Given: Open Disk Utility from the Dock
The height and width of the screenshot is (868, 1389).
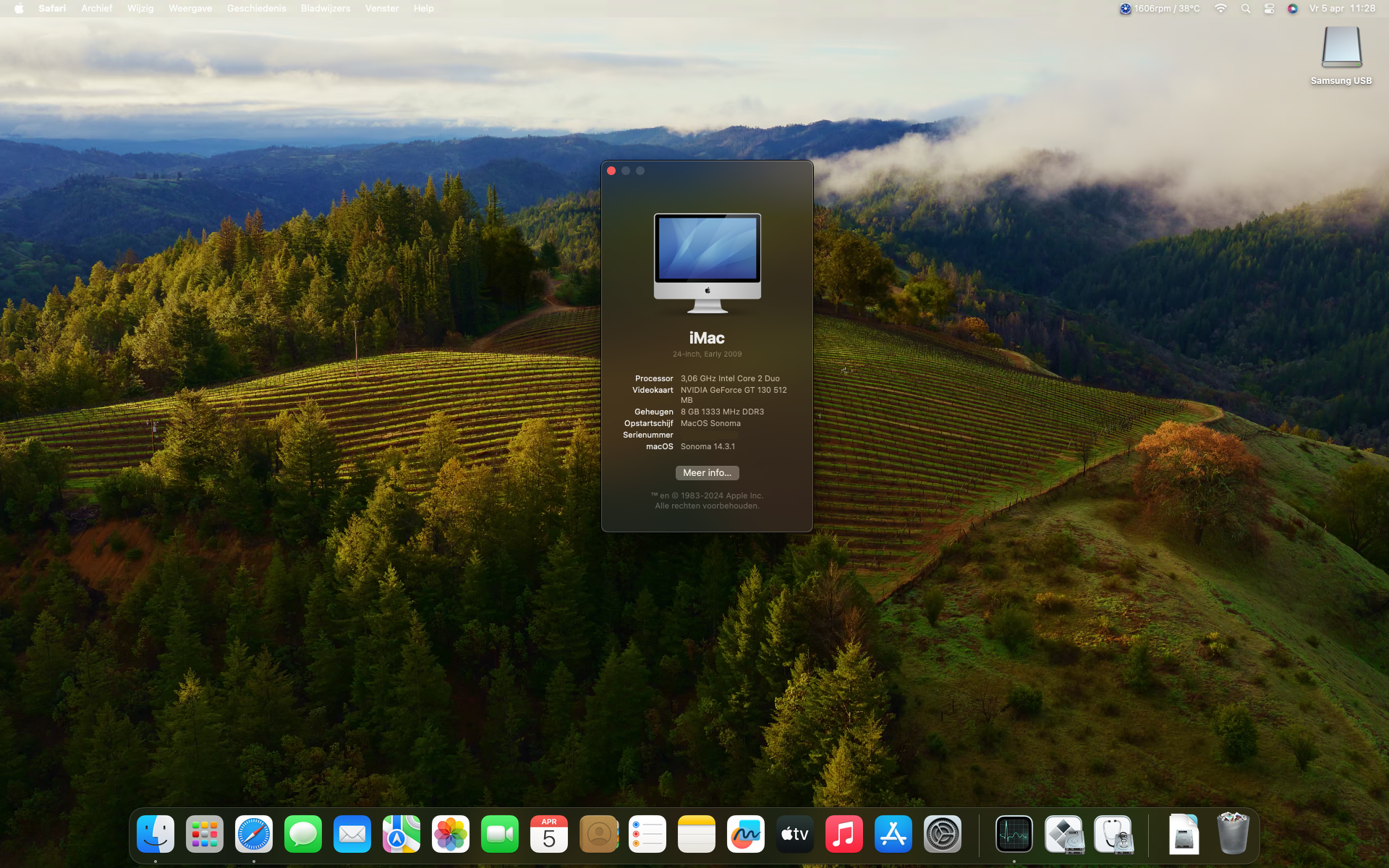Looking at the screenshot, I should click(1113, 834).
